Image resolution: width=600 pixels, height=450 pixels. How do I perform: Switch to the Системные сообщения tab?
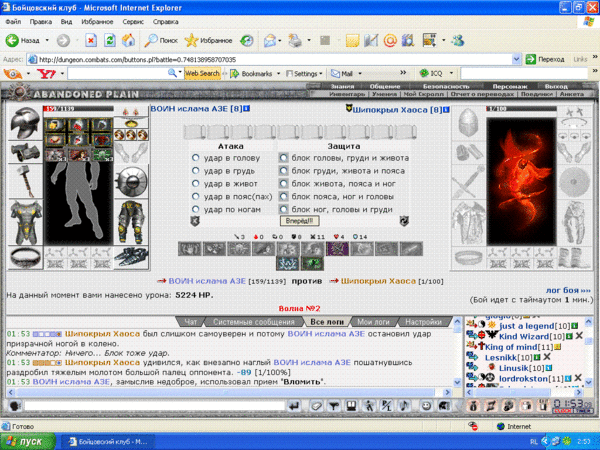click(254, 322)
